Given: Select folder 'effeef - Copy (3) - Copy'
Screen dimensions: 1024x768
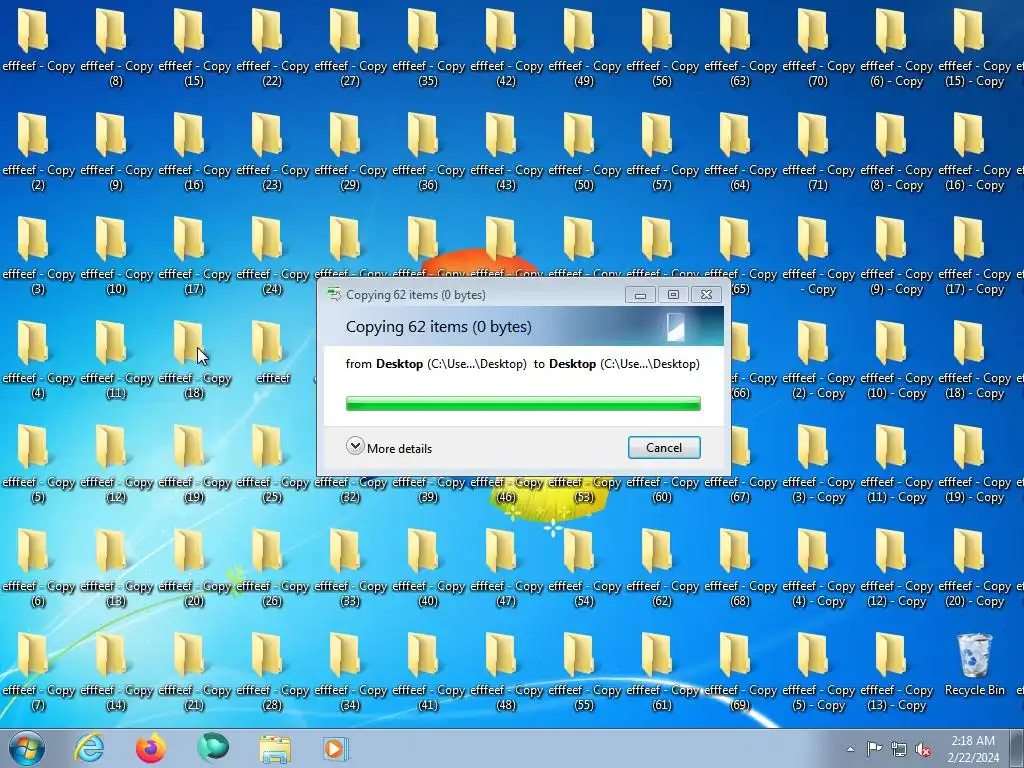Looking at the screenshot, I should (818, 464).
